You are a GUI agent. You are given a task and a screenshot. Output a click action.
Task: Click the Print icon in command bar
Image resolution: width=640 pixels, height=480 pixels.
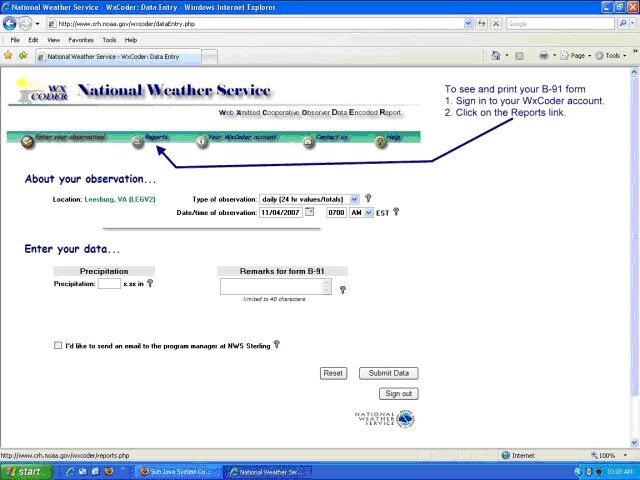(x=544, y=56)
